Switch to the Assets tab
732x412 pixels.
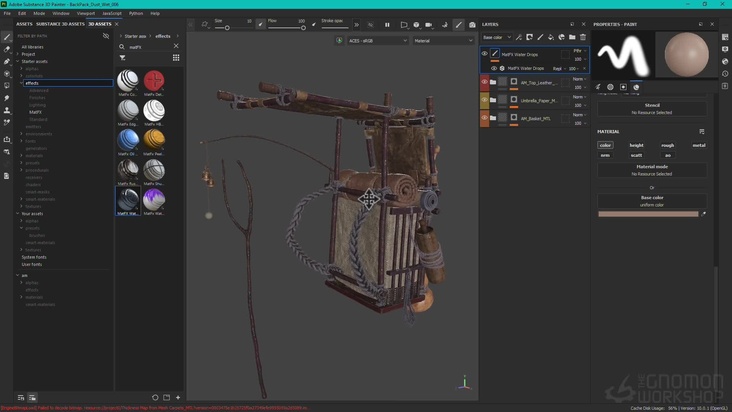(24, 24)
